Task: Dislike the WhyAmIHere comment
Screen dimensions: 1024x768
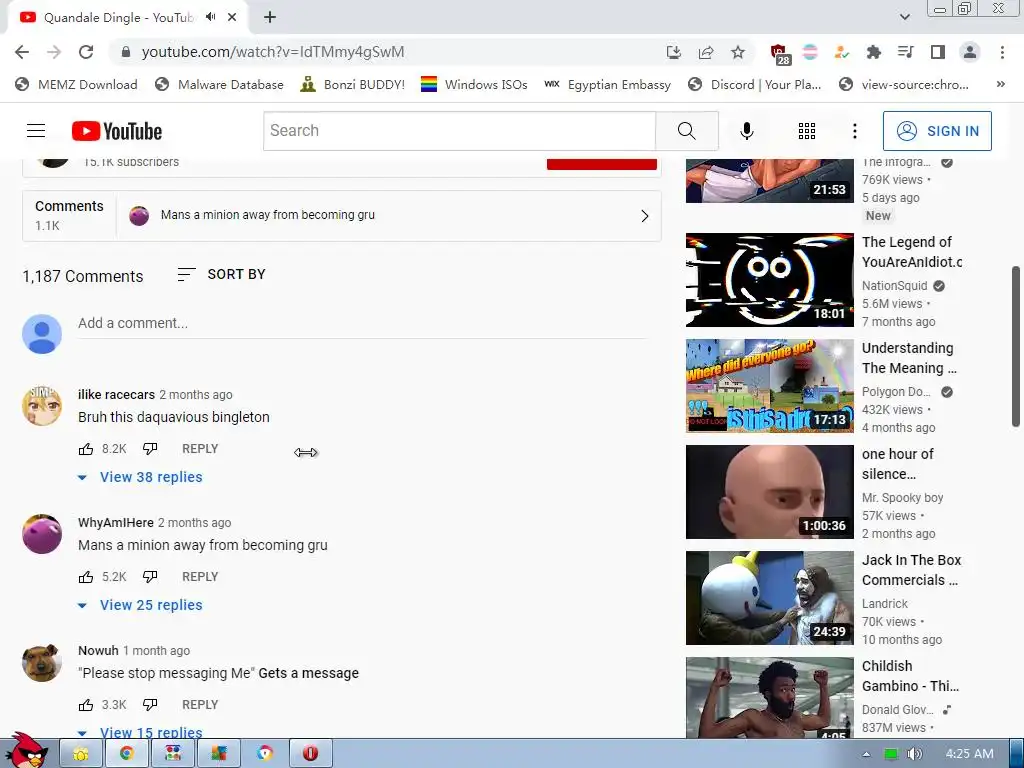Action: point(150,577)
